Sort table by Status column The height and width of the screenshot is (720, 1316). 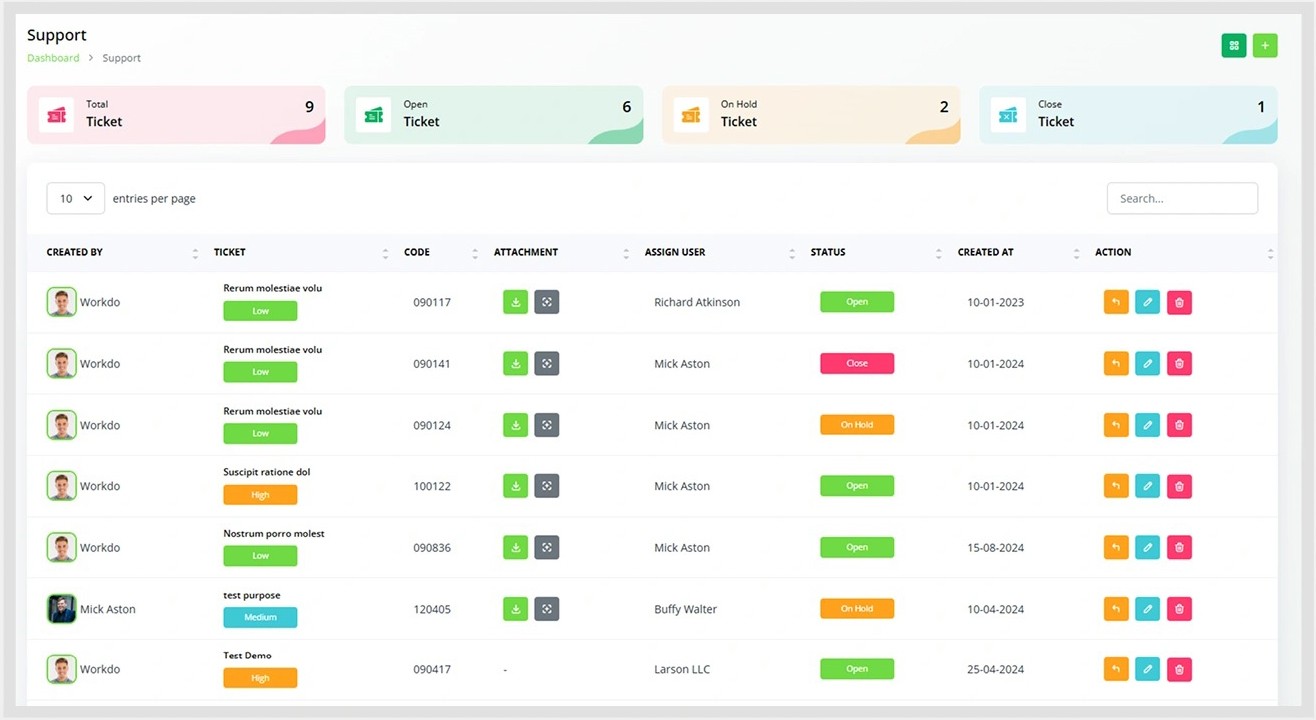[x=939, y=253]
